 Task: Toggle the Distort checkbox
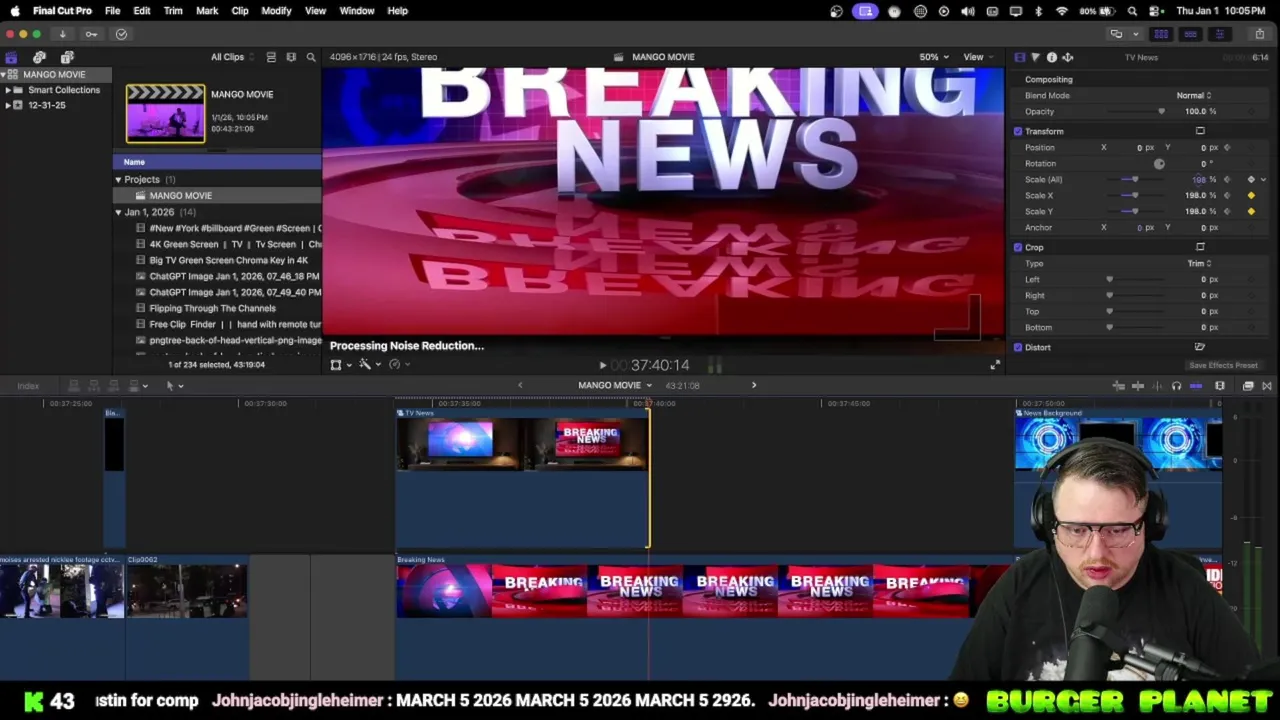1018,347
